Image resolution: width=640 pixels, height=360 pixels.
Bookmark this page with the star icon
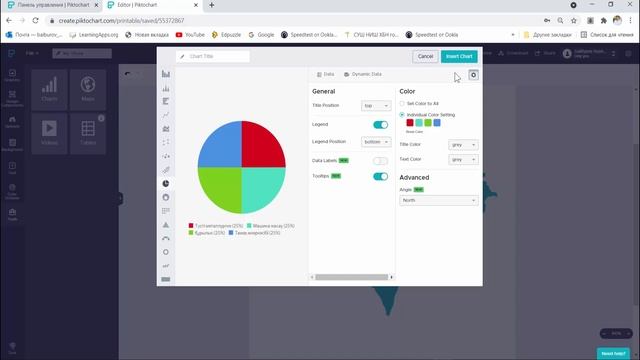tap(573, 20)
